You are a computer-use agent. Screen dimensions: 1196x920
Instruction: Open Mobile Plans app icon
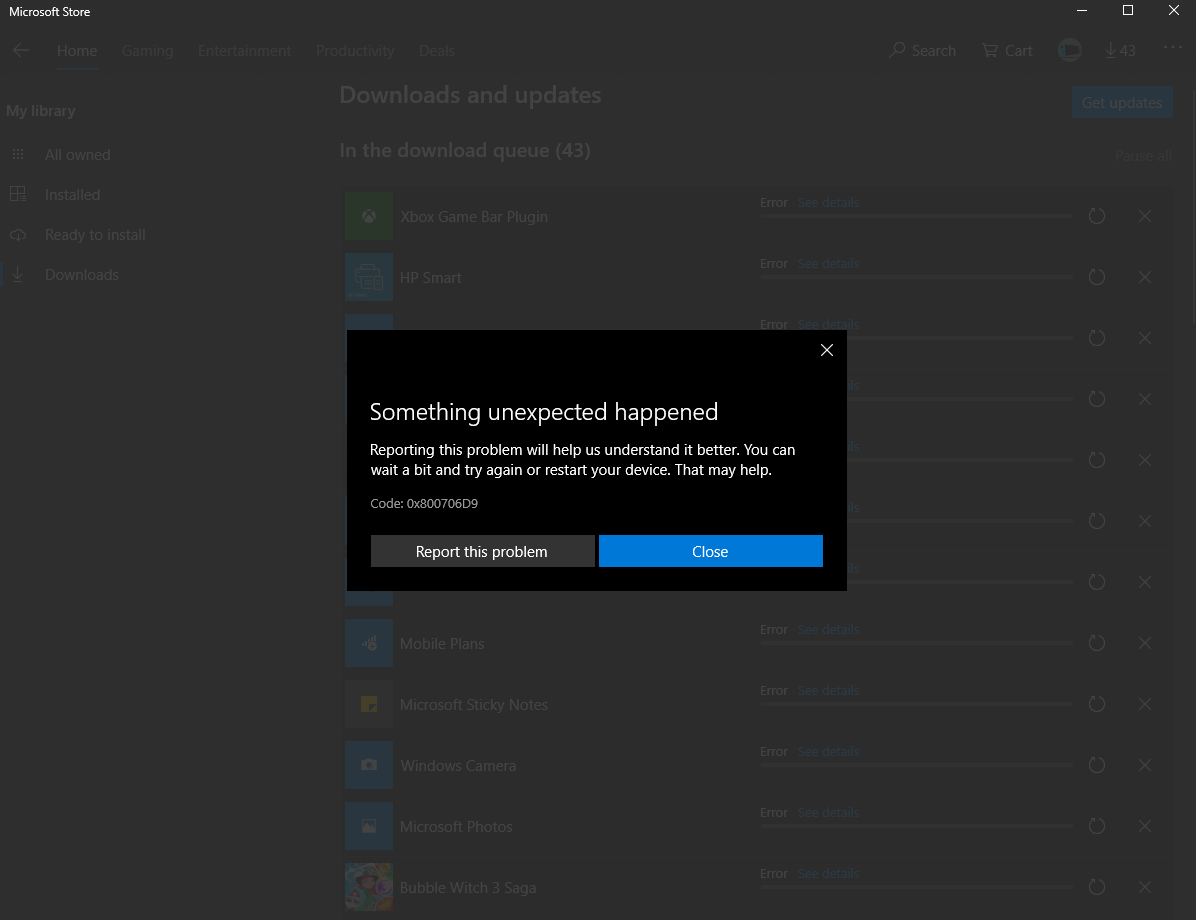(x=369, y=643)
